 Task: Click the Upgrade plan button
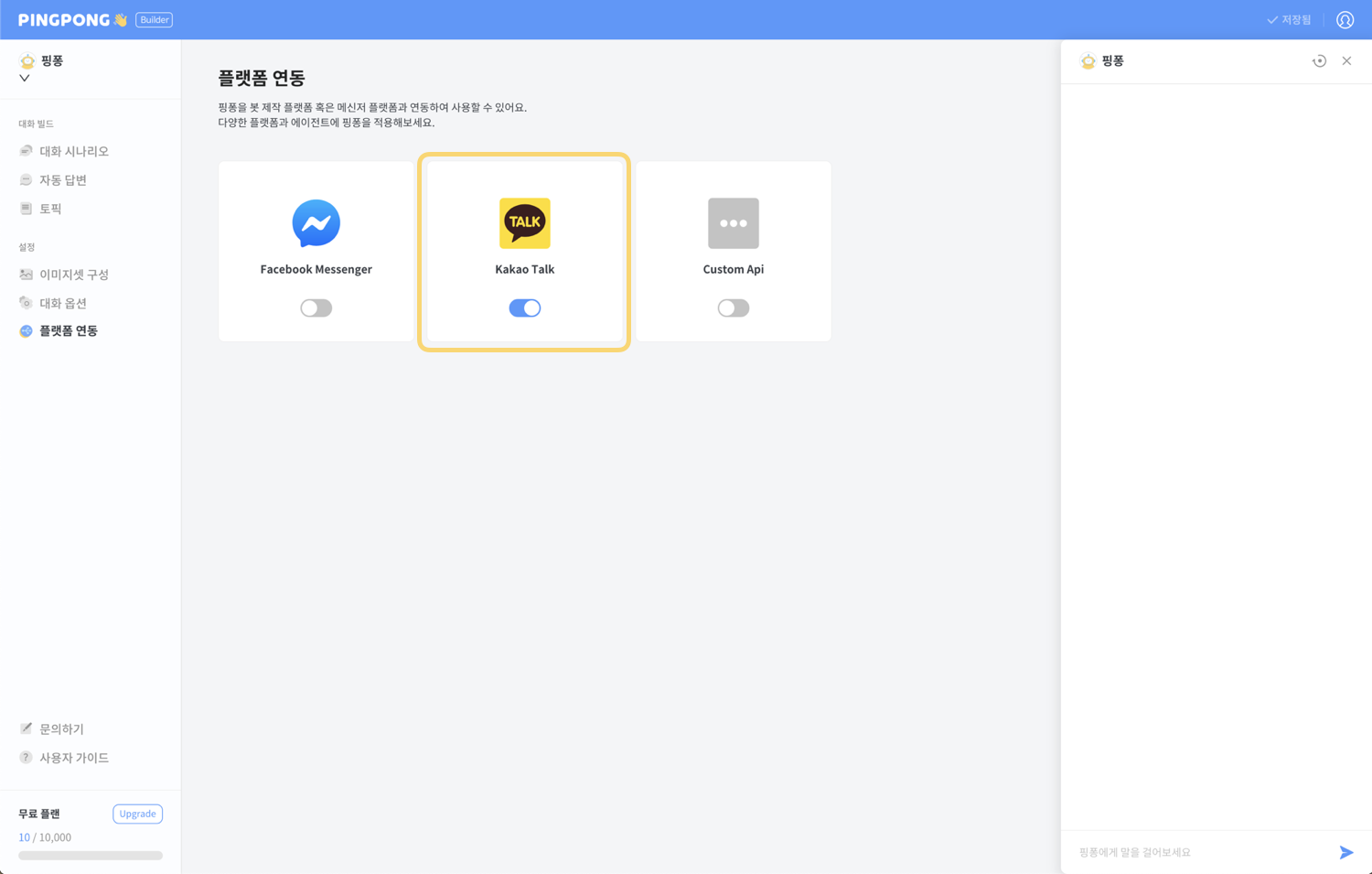click(x=138, y=814)
